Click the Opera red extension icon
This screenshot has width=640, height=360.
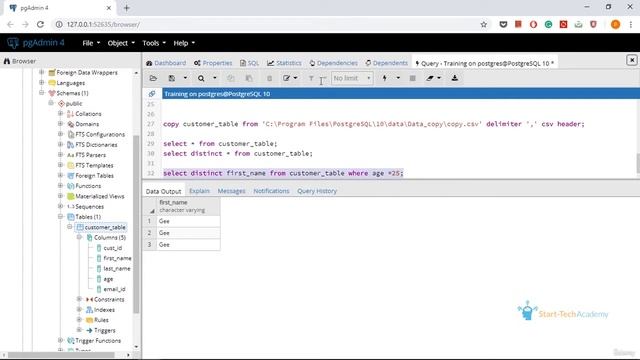[533, 24]
